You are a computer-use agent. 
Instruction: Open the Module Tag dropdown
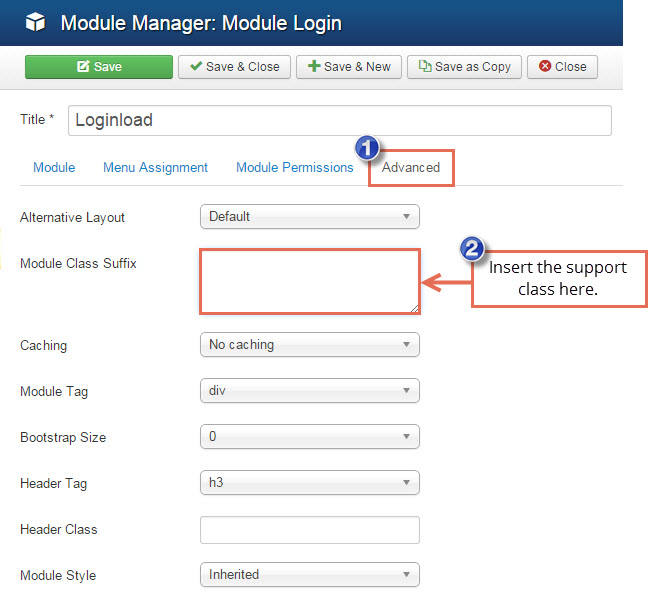click(x=310, y=391)
